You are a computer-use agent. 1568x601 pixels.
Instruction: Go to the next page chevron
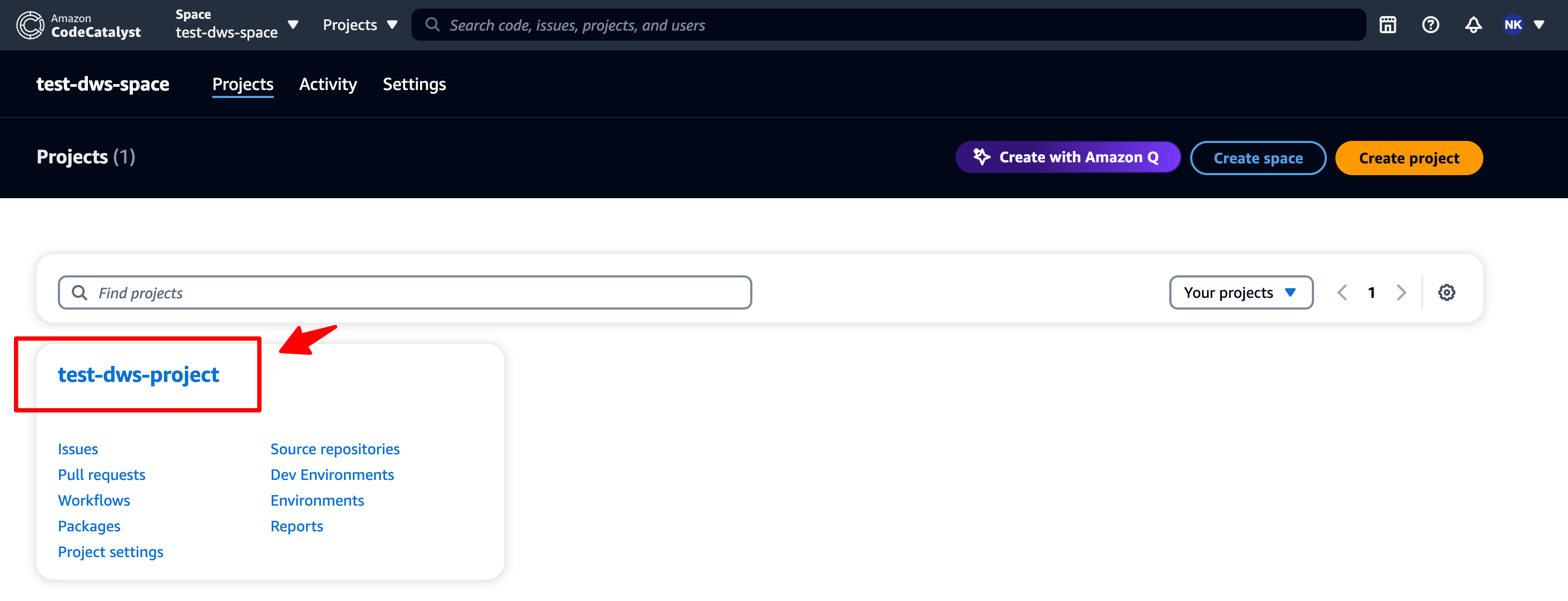pyautogui.click(x=1401, y=292)
